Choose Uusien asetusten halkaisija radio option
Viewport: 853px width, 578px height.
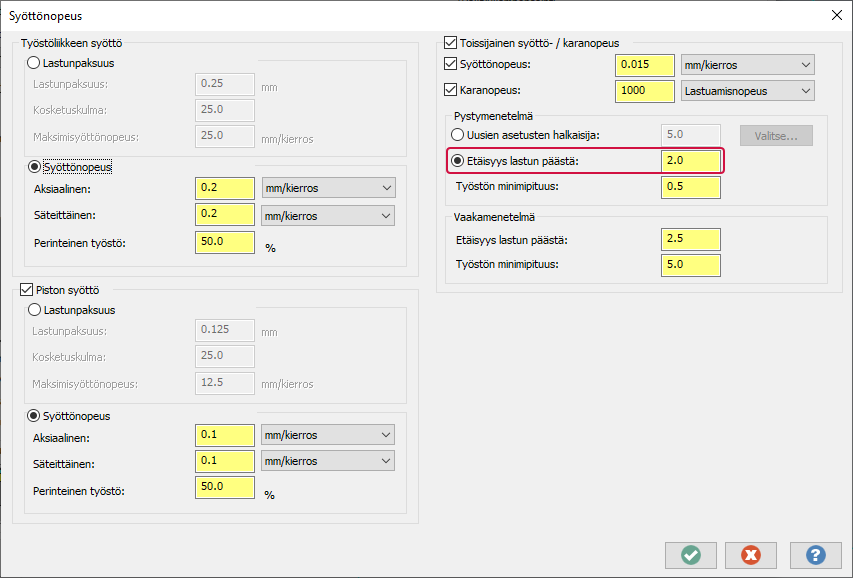click(458, 134)
